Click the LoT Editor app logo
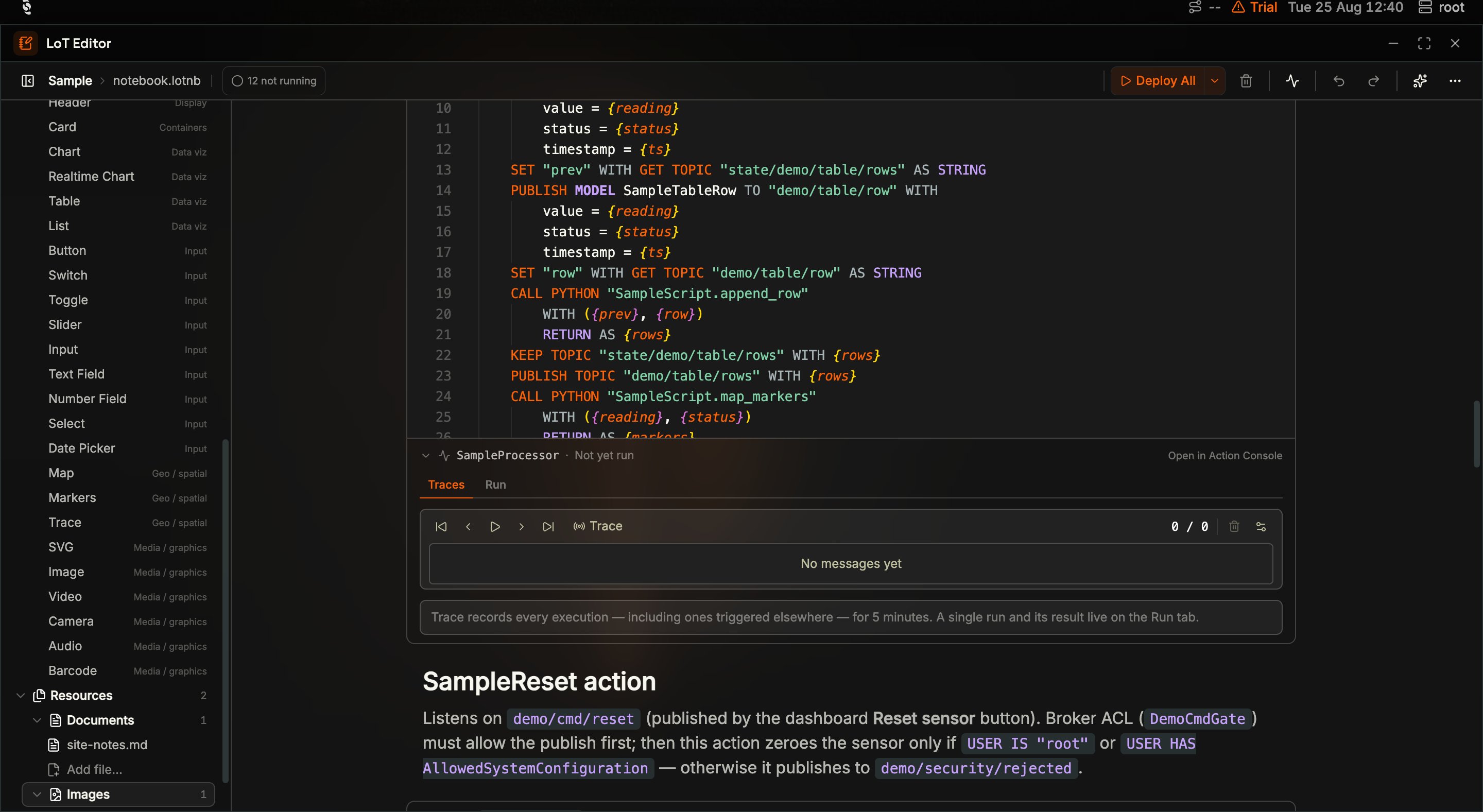 tap(25, 43)
